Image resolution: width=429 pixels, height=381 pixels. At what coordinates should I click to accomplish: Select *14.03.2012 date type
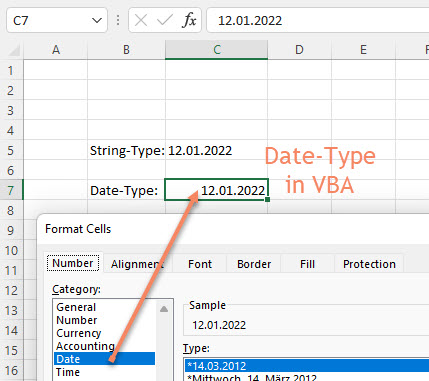(307, 366)
